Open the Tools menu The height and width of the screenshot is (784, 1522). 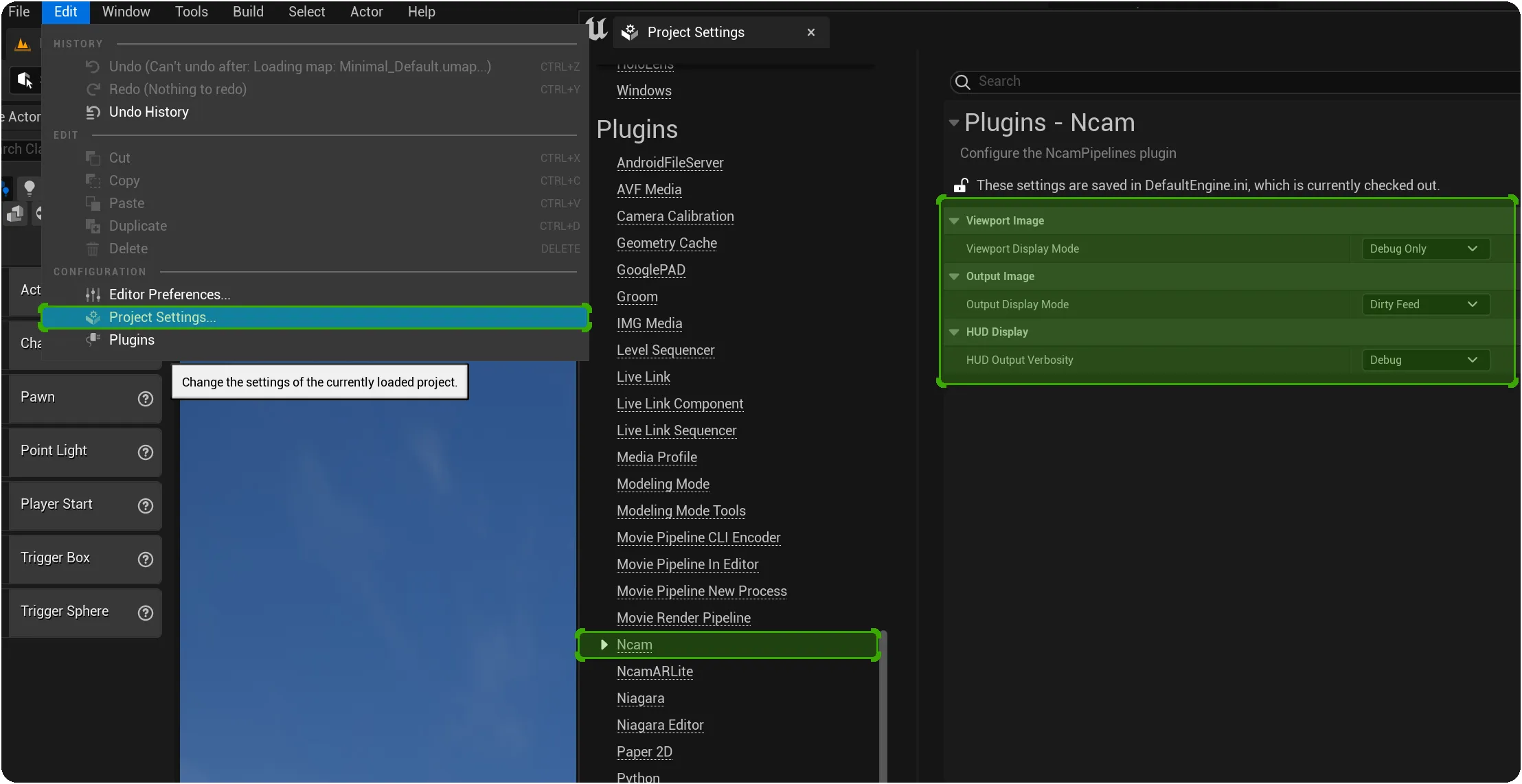pyautogui.click(x=191, y=12)
